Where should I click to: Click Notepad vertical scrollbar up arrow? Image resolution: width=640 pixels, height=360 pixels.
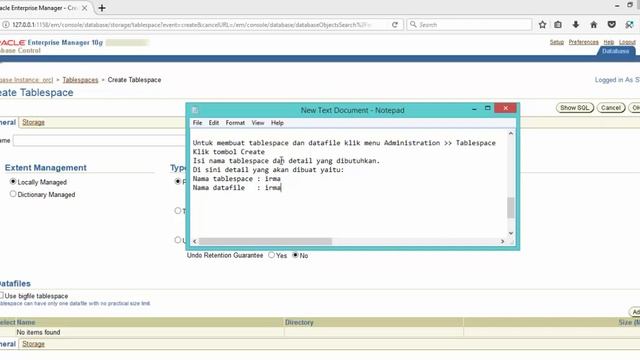point(511,133)
